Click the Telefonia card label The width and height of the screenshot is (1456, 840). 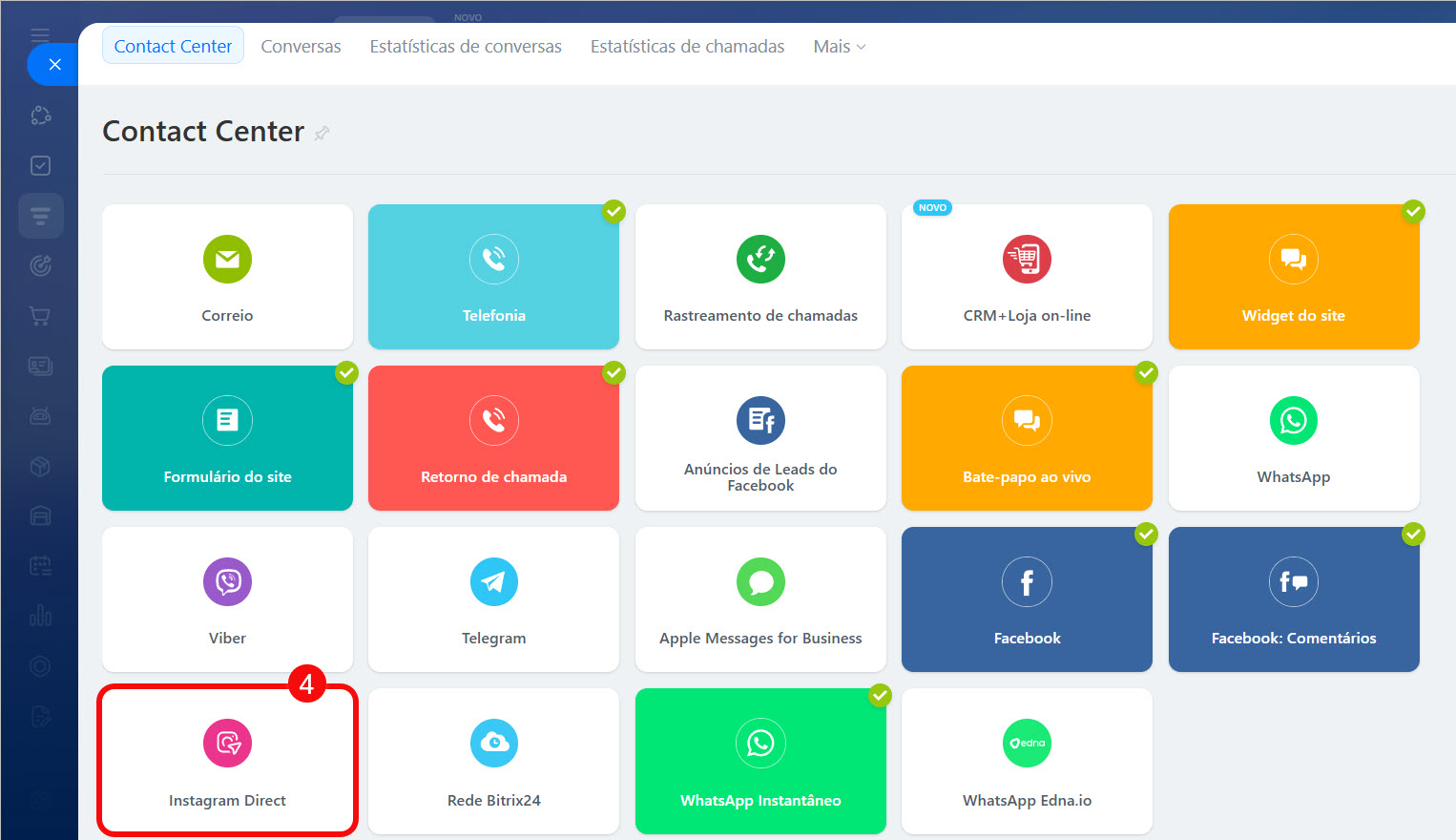493,315
